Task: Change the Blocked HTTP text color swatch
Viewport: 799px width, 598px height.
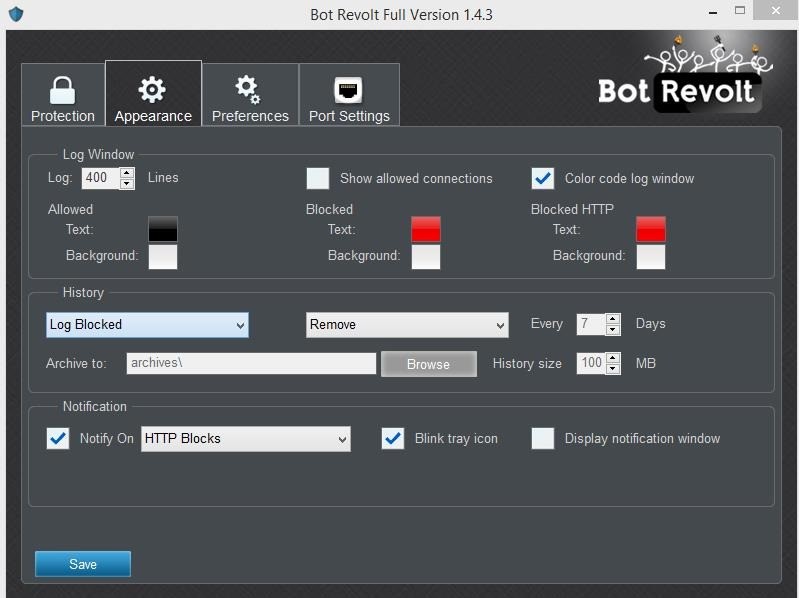Action: [651, 229]
